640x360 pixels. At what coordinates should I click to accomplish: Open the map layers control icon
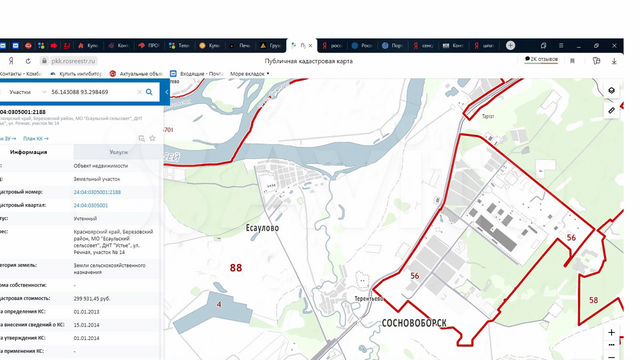pos(611,90)
